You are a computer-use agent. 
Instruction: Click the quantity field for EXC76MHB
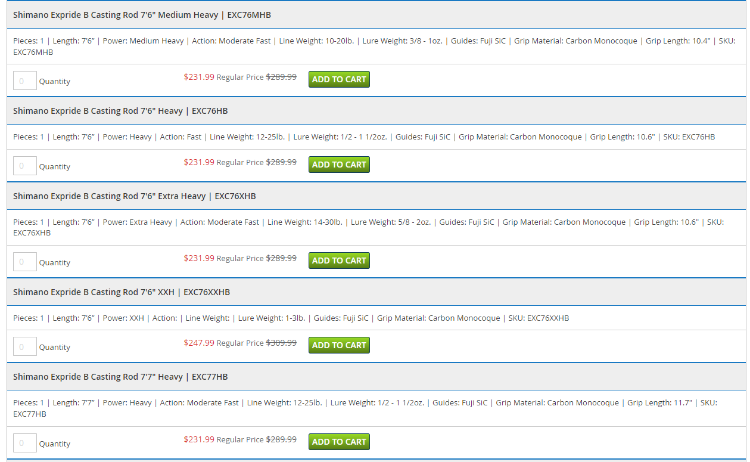point(25,81)
